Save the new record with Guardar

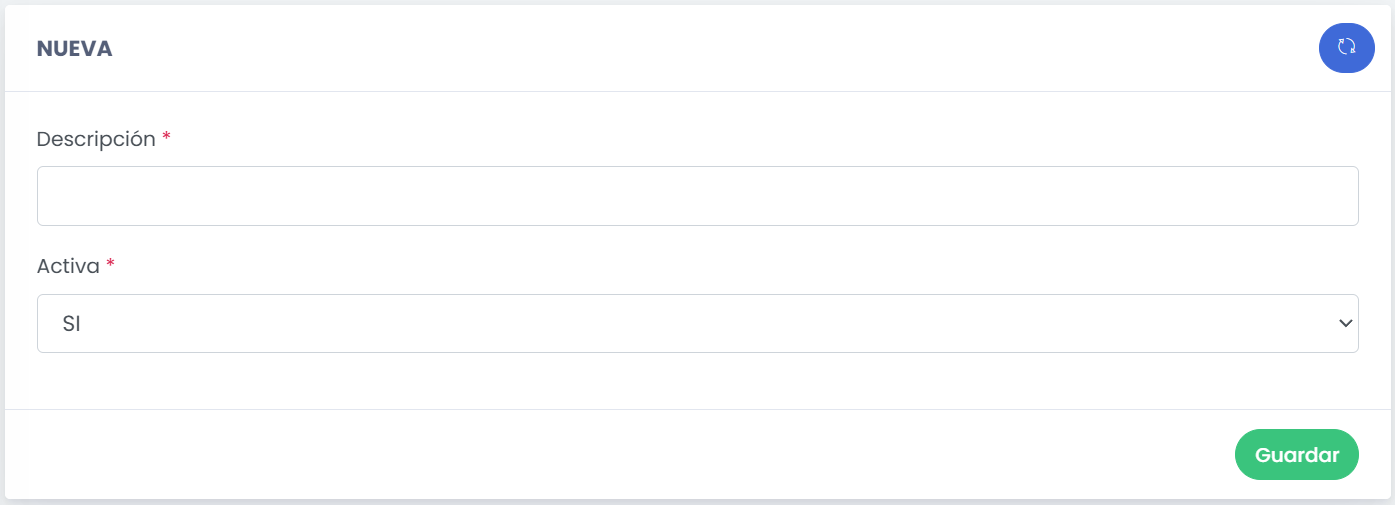[1296, 455]
